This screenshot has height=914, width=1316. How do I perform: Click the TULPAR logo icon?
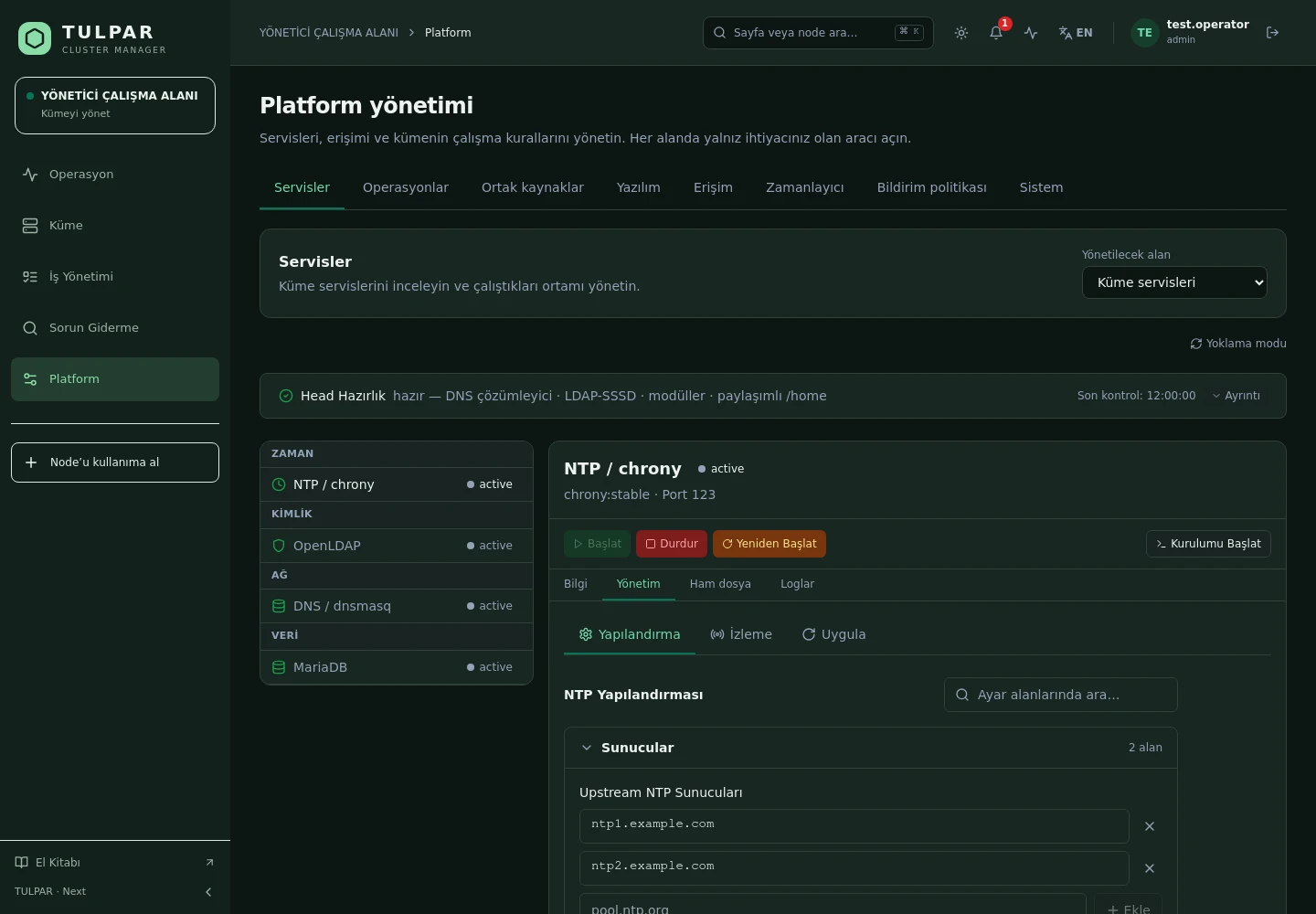pyautogui.click(x=35, y=38)
